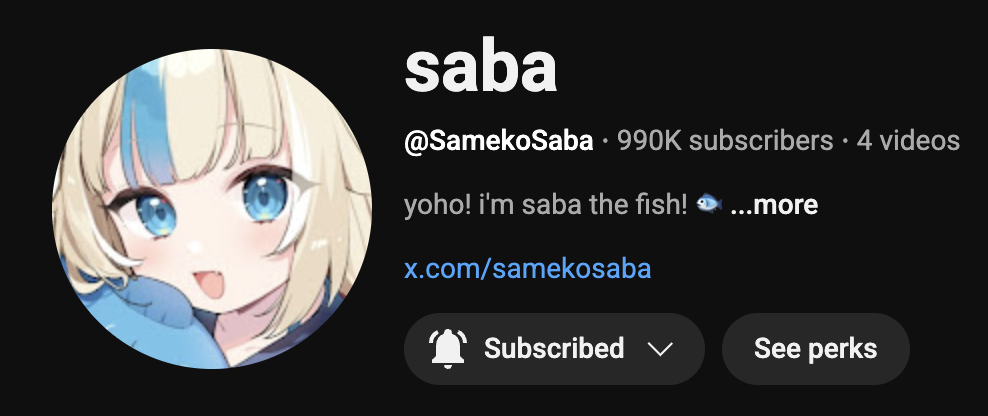Click the saba channel title
Viewport: 988px width, 416px height.
481,67
